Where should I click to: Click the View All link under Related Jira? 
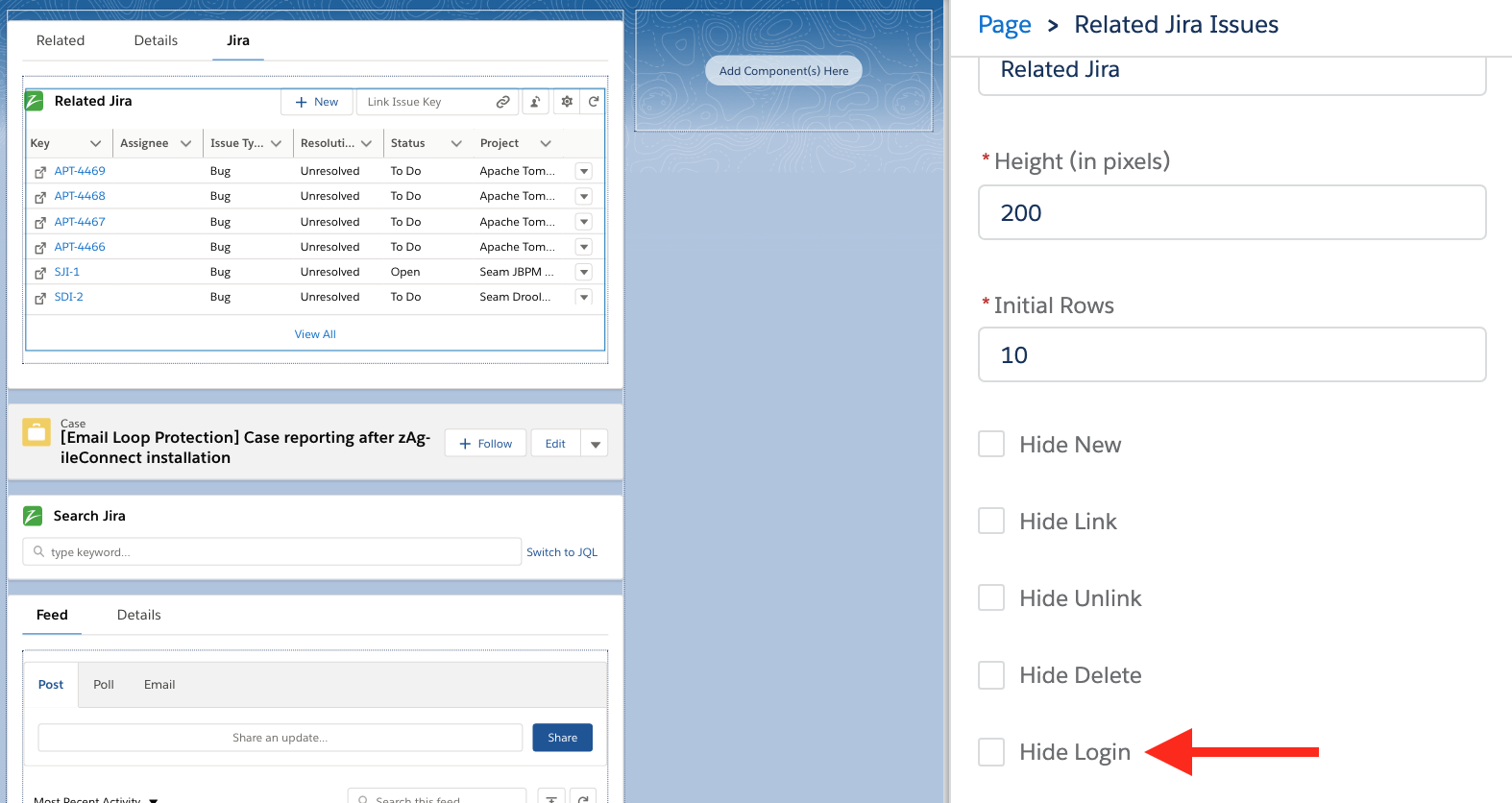[x=315, y=334]
